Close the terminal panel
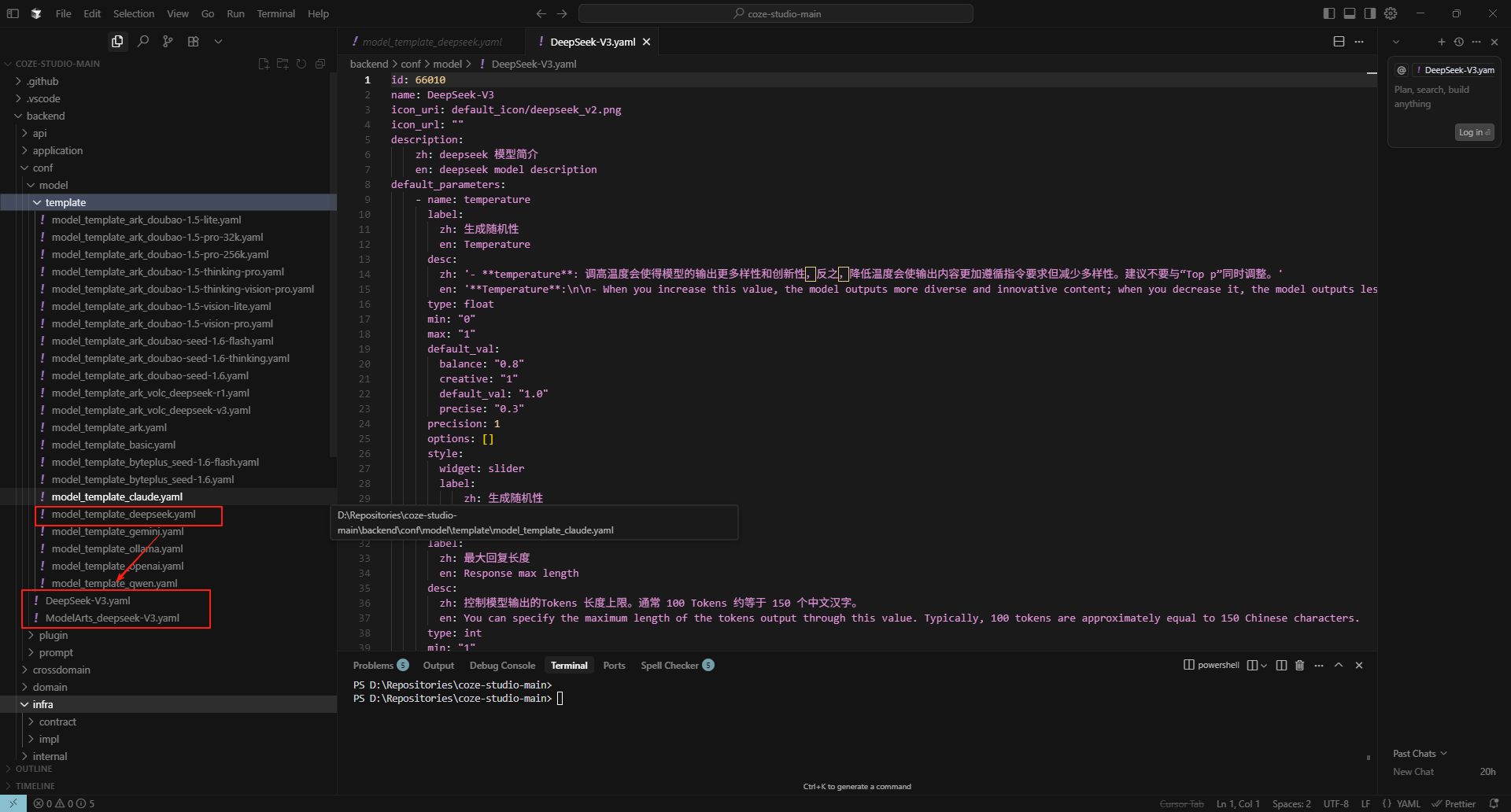 [x=1359, y=665]
